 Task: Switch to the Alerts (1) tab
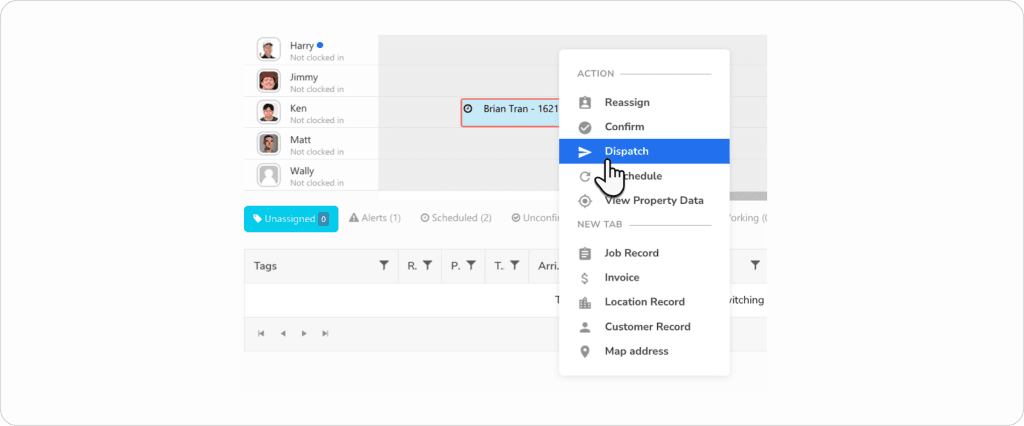[x=375, y=218]
